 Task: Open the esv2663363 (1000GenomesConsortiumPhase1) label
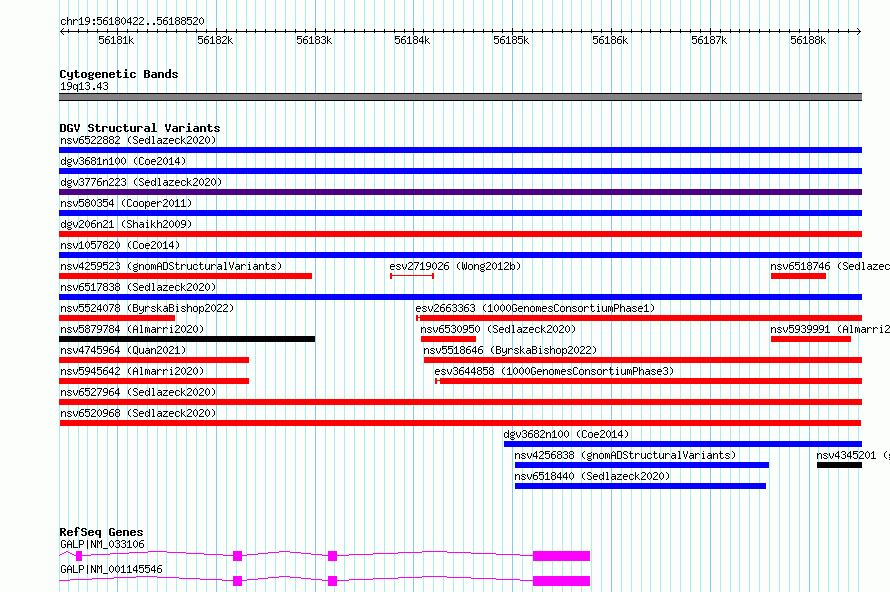coord(535,308)
